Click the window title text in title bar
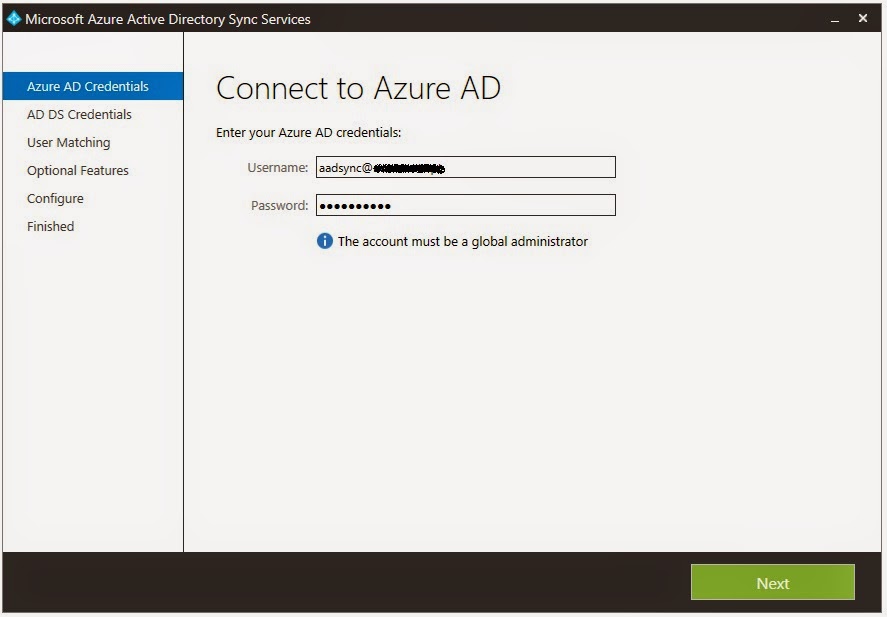The width and height of the screenshot is (887, 617). tap(168, 19)
